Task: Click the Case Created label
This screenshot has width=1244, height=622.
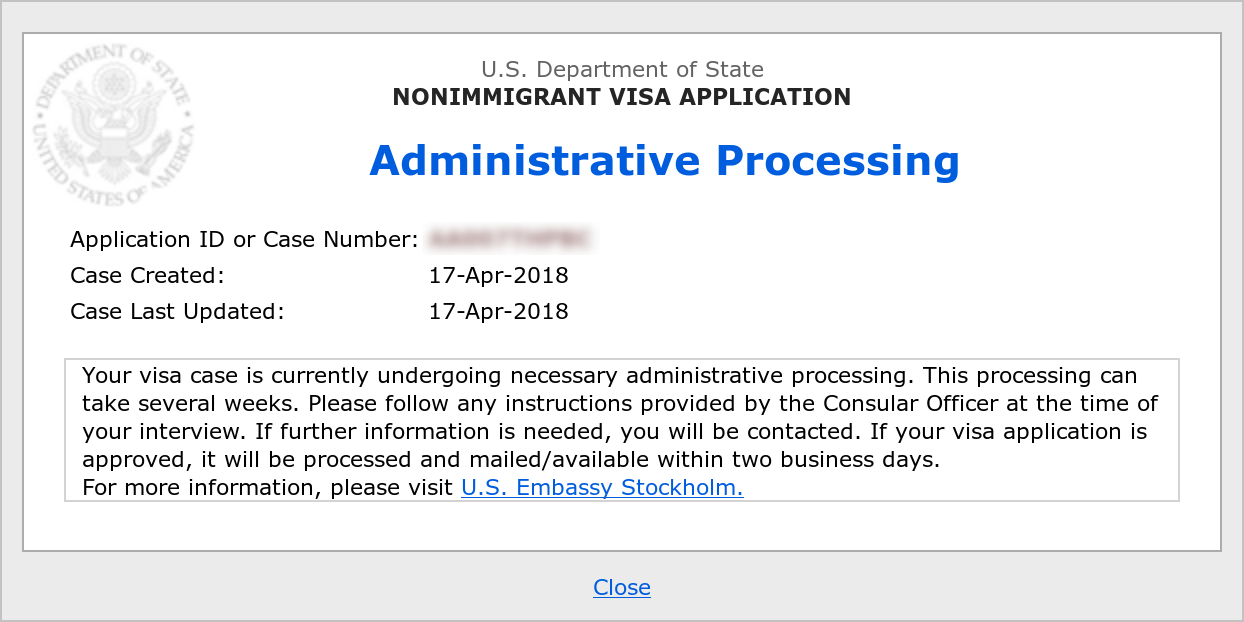Action: [x=147, y=275]
